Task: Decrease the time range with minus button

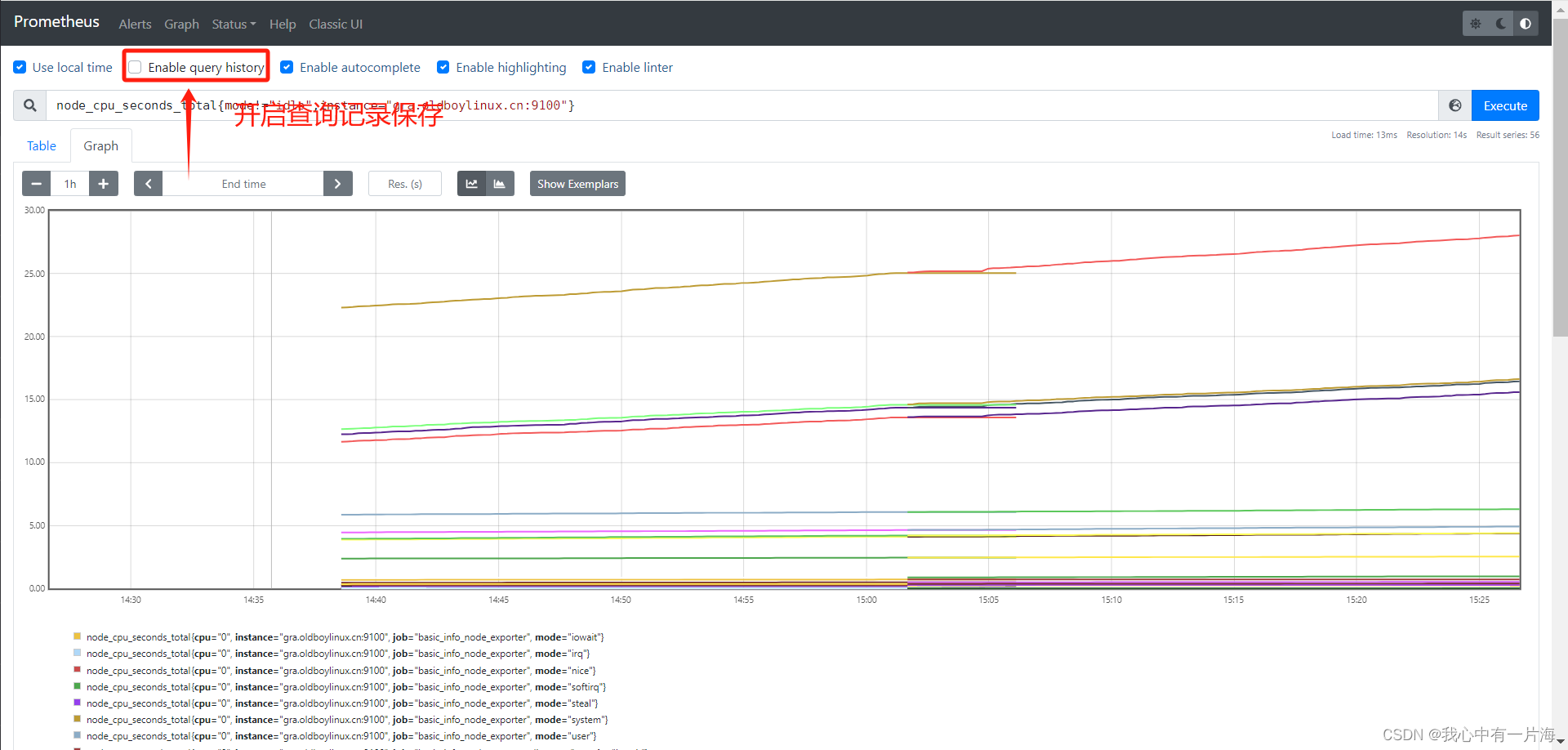Action: tap(36, 184)
